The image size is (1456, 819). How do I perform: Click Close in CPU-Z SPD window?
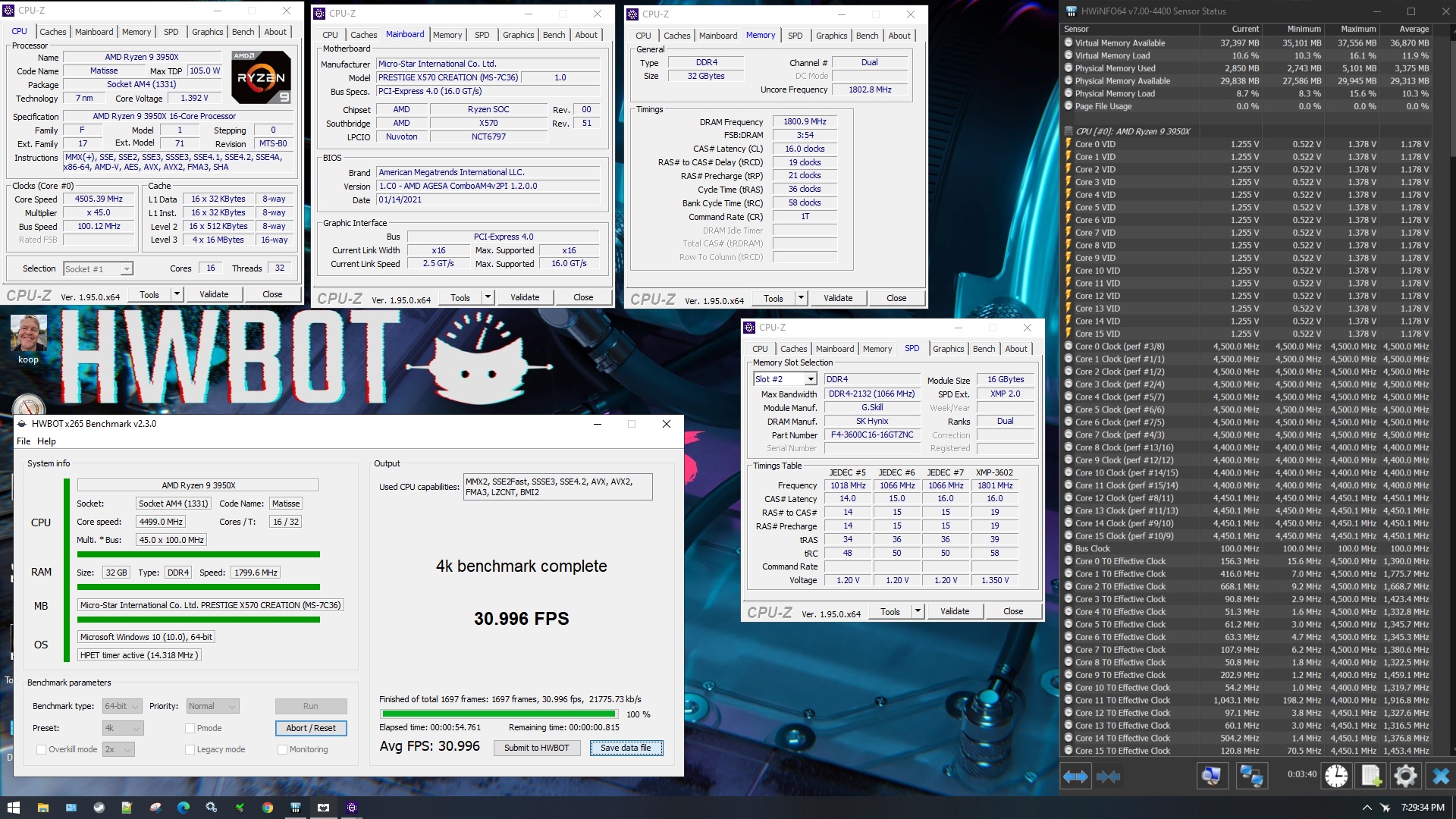pyautogui.click(x=1013, y=611)
